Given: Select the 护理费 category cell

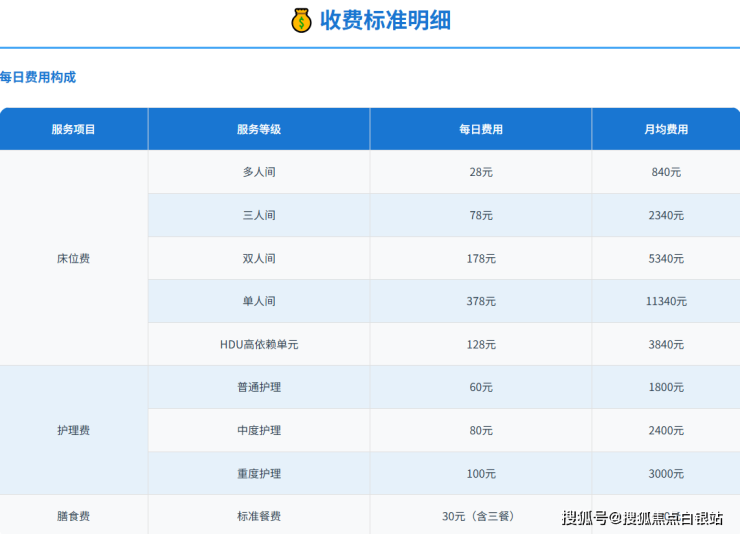Looking at the screenshot, I should [x=74, y=430].
